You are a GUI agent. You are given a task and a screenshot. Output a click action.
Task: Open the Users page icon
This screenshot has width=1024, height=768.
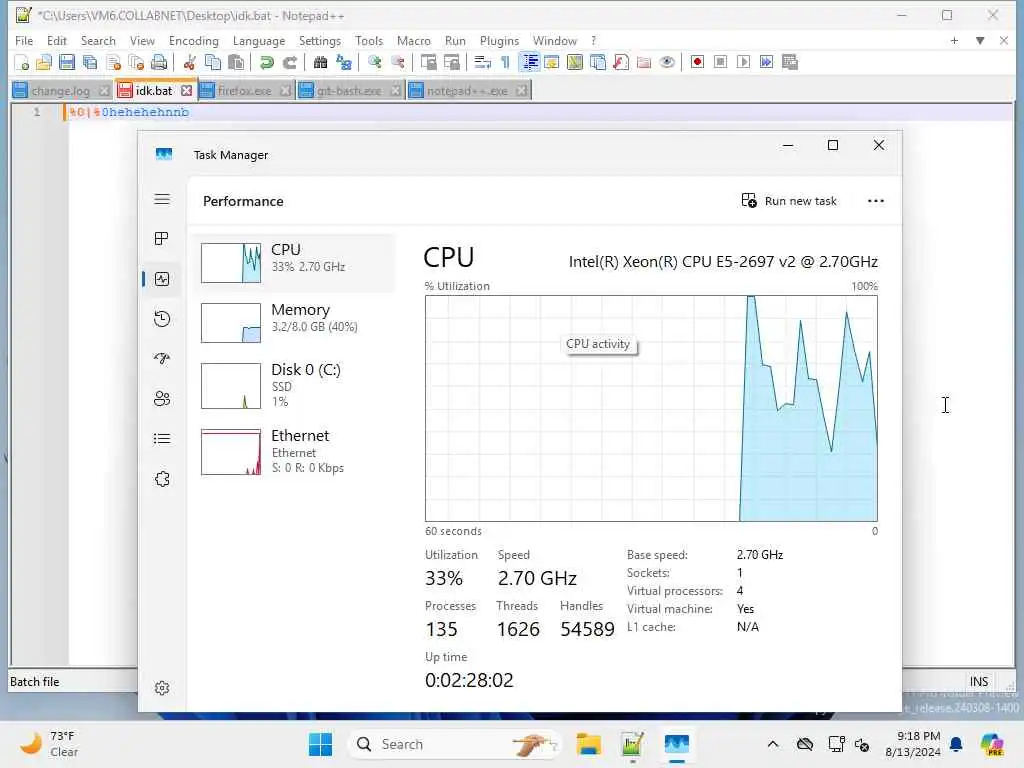click(x=162, y=398)
